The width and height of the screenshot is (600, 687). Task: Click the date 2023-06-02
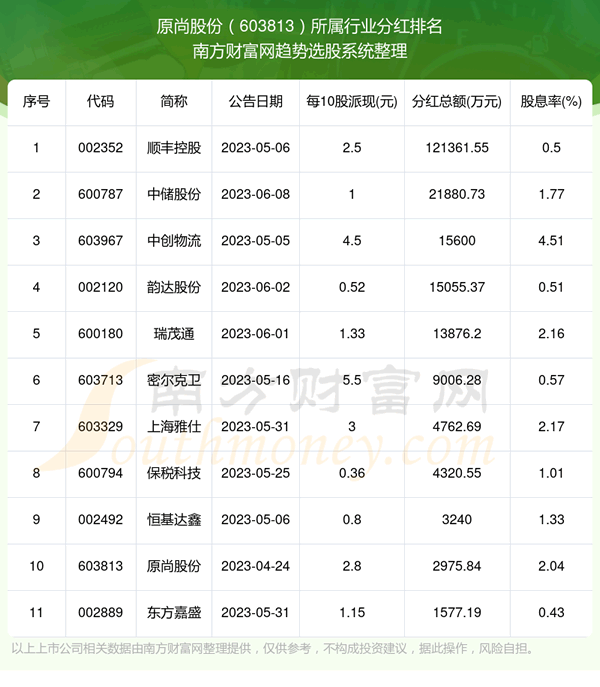[x=256, y=287]
